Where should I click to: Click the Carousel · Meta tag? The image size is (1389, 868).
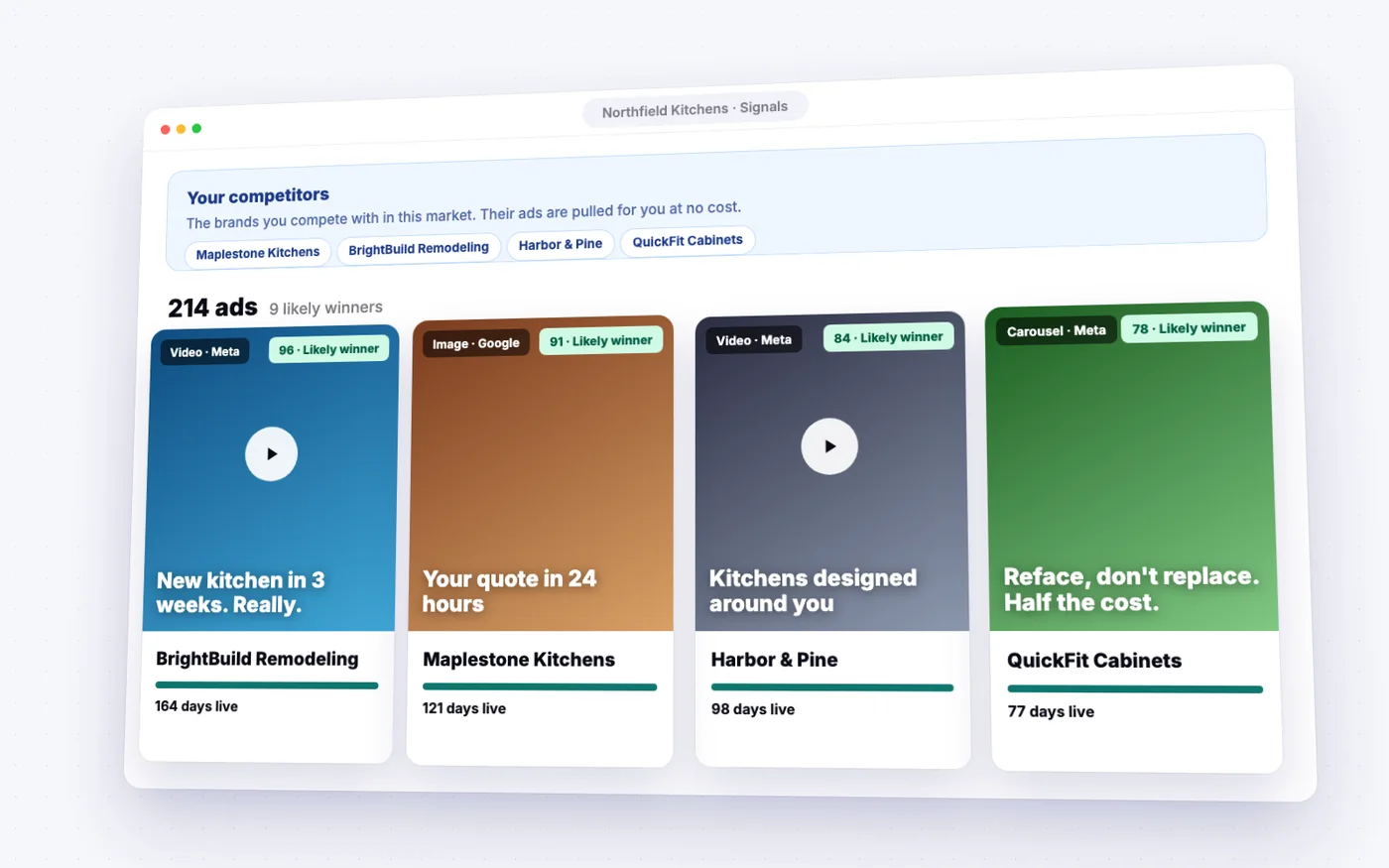[x=1057, y=330]
